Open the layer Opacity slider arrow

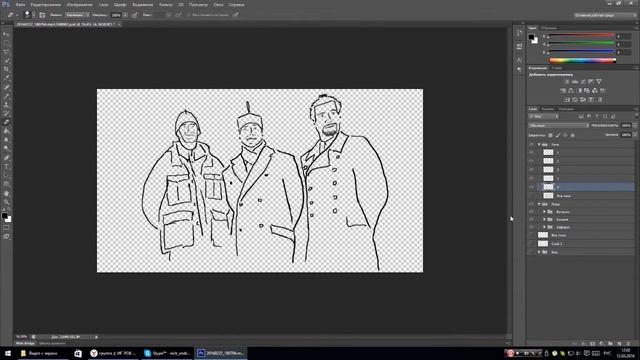click(635, 126)
